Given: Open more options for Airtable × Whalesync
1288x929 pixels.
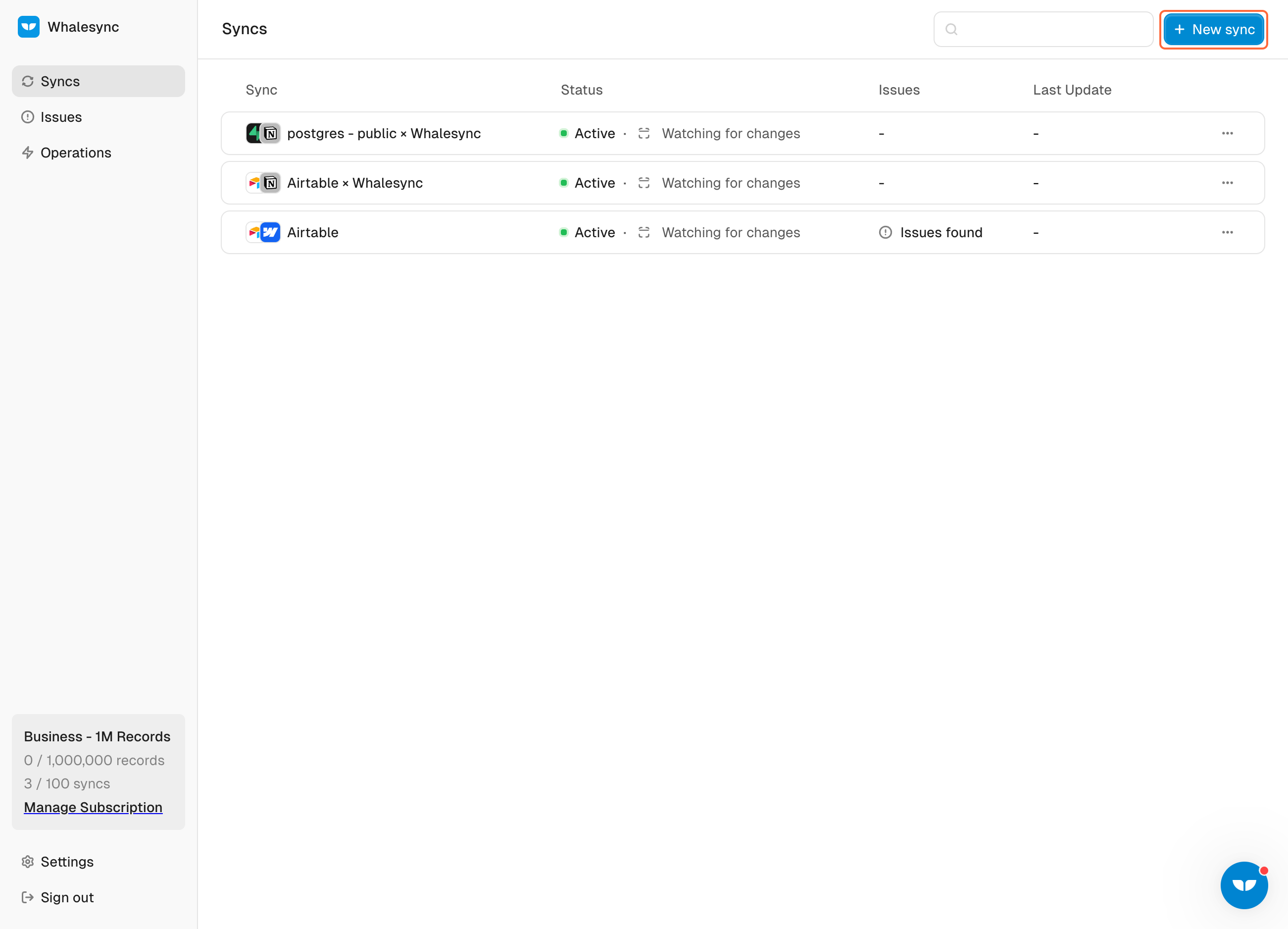Looking at the screenshot, I should [1227, 183].
